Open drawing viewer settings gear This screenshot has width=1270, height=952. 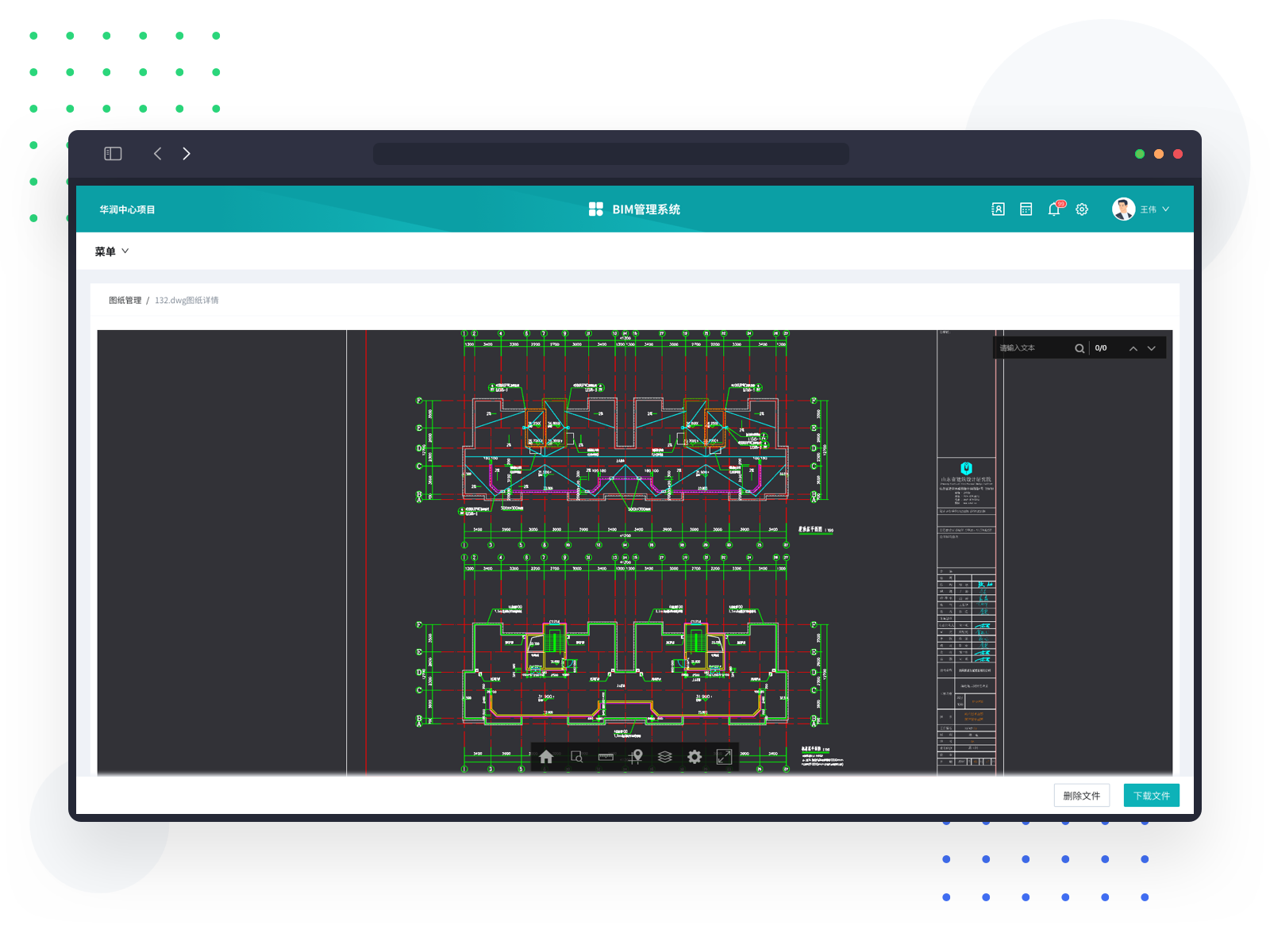695,757
